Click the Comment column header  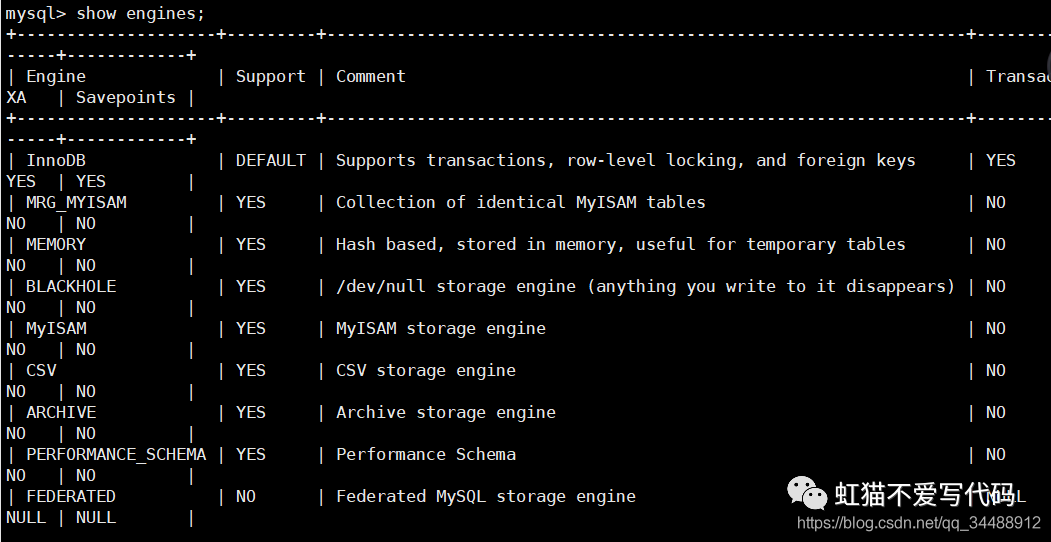[x=371, y=77]
